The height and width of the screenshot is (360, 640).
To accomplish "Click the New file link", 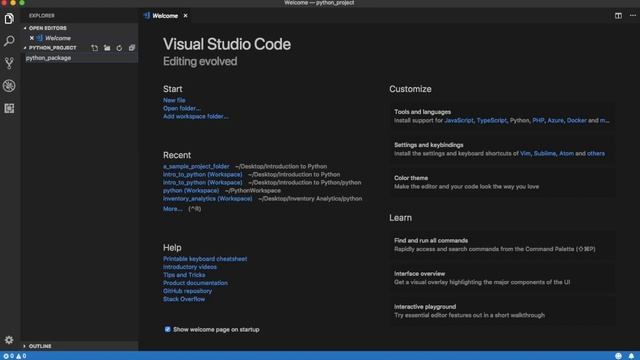I will click(174, 100).
